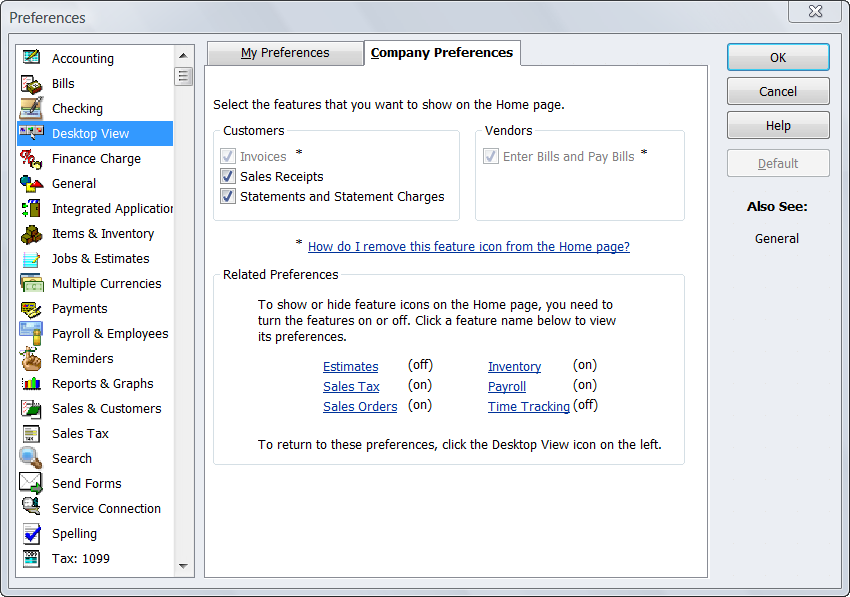850x597 pixels.
Task: Open the Finance Charge icon
Action: pos(31,158)
